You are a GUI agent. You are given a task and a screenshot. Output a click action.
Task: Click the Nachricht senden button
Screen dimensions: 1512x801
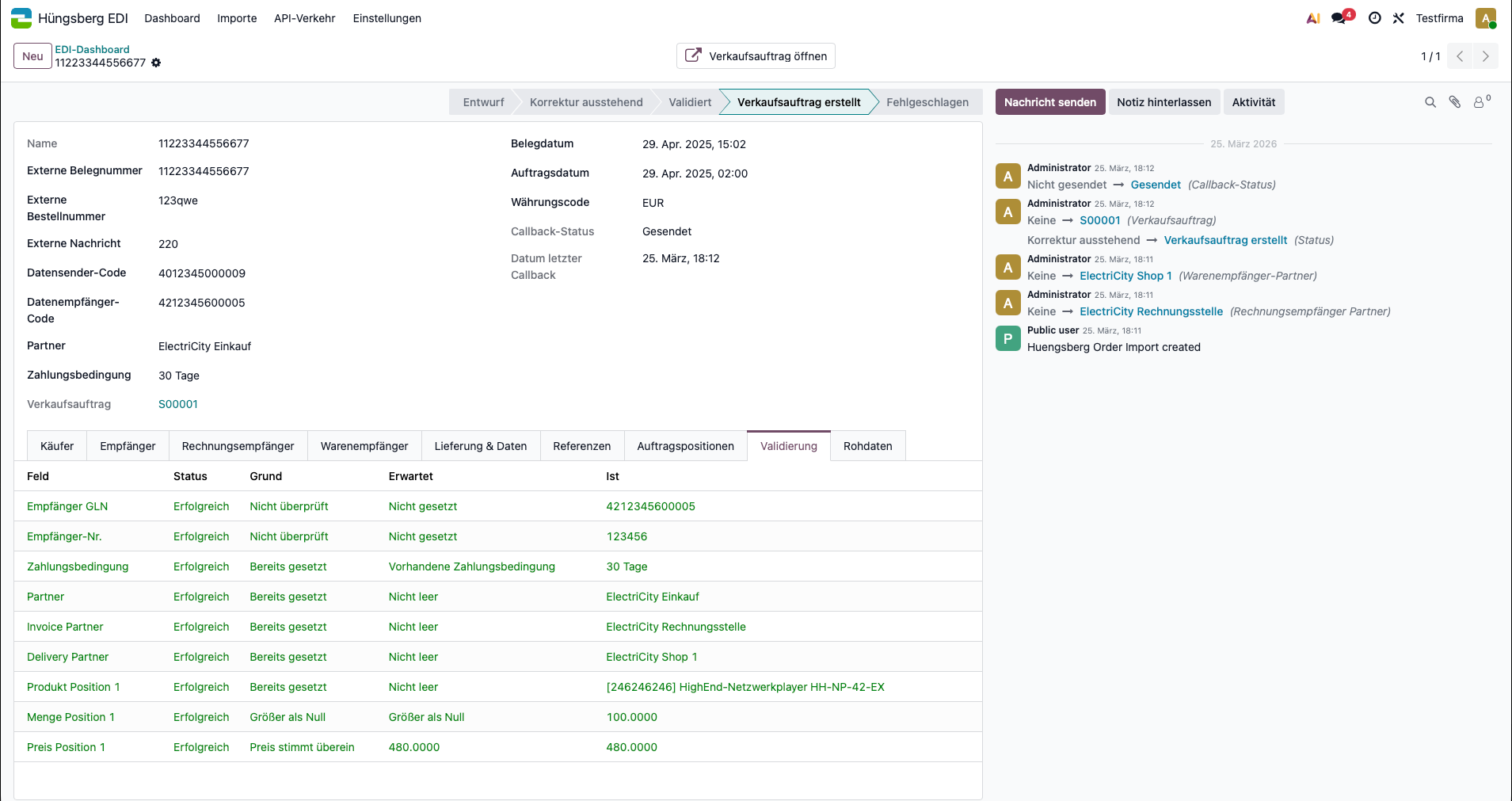point(1049,102)
